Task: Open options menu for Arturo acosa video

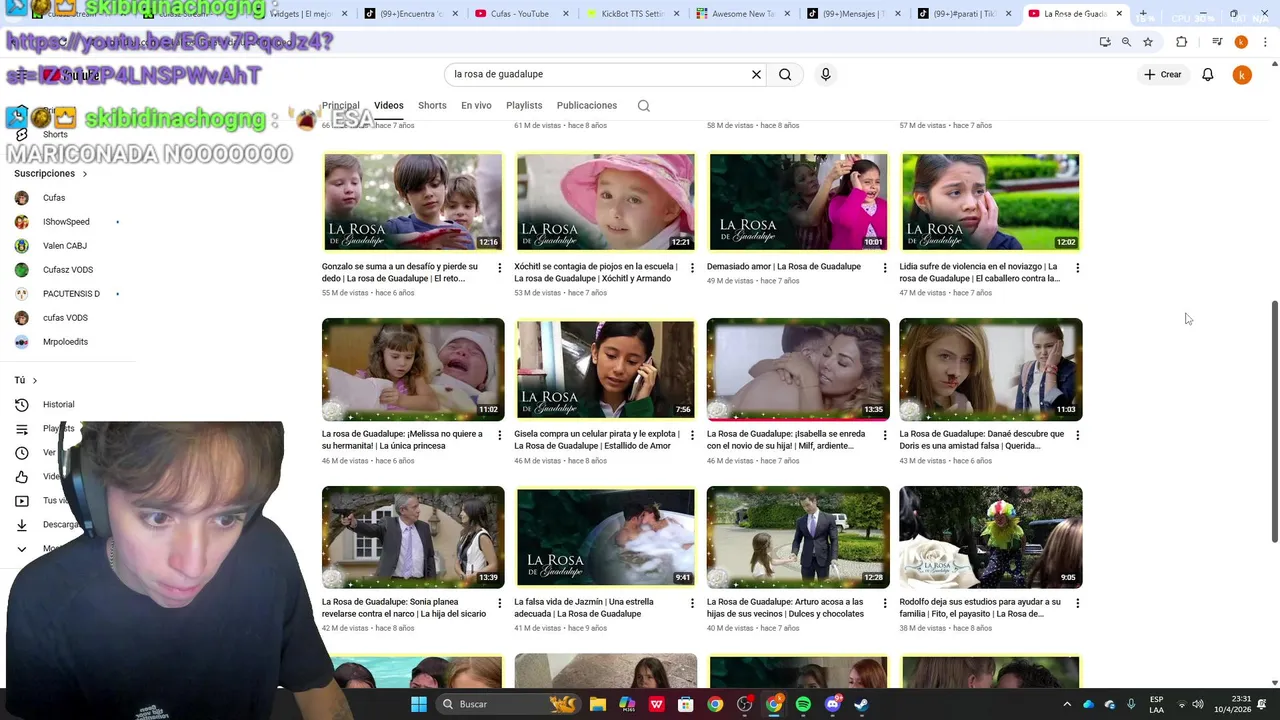Action: 884,603
